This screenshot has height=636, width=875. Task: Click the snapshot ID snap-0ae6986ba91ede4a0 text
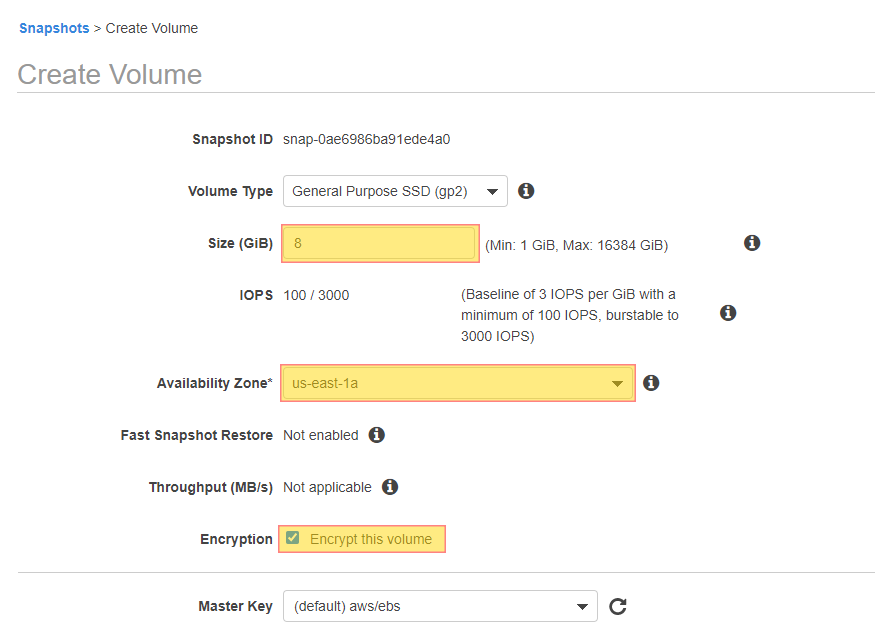[x=367, y=139]
